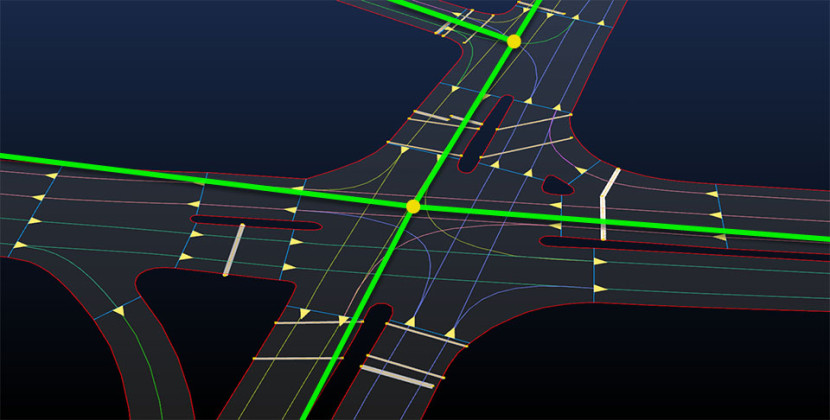The width and height of the screenshot is (830, 420).
Task: Select the white crosswalk line touching the large triangular island
Action: tap(233, 250)
